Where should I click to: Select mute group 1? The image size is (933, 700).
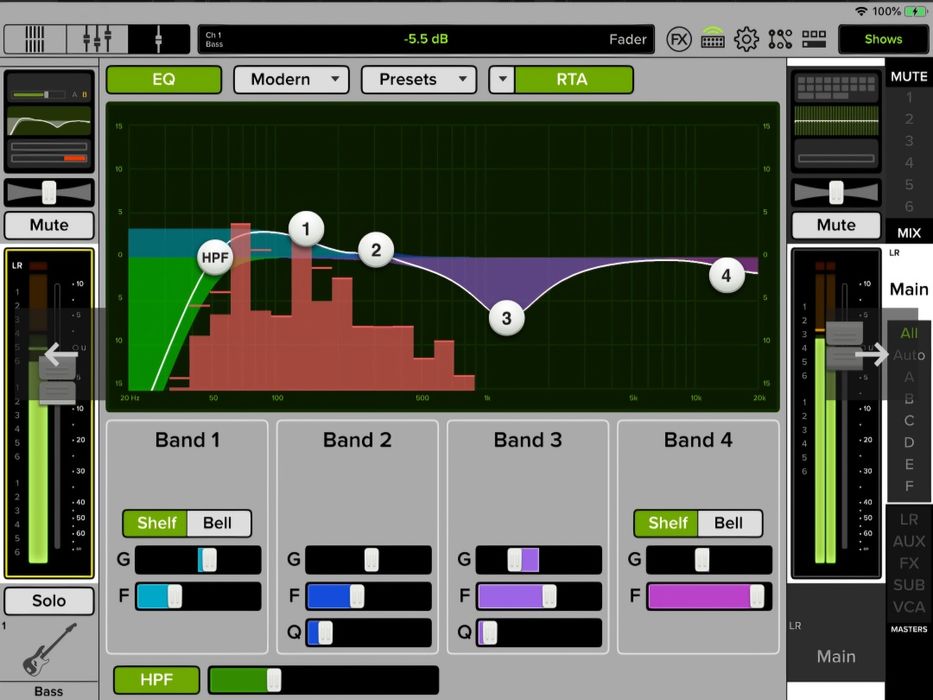pos(909,97)
